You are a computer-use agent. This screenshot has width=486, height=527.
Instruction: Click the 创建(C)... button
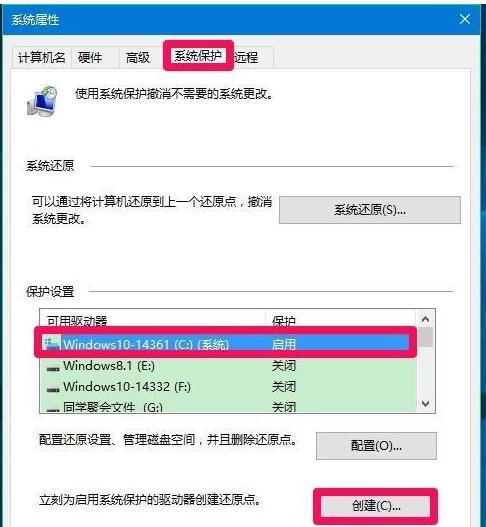pos(375,506)
